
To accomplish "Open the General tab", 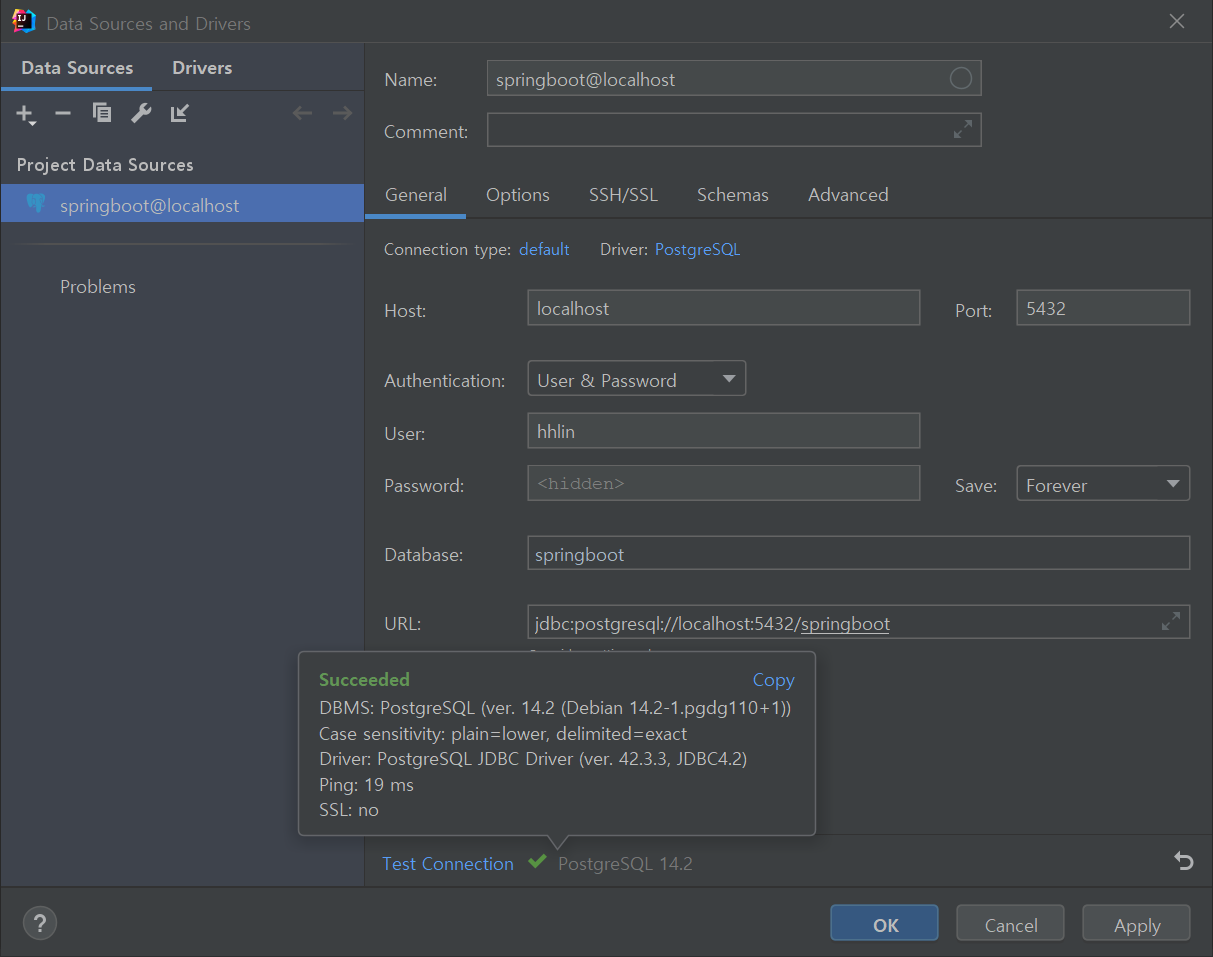I will pos(416,195).
